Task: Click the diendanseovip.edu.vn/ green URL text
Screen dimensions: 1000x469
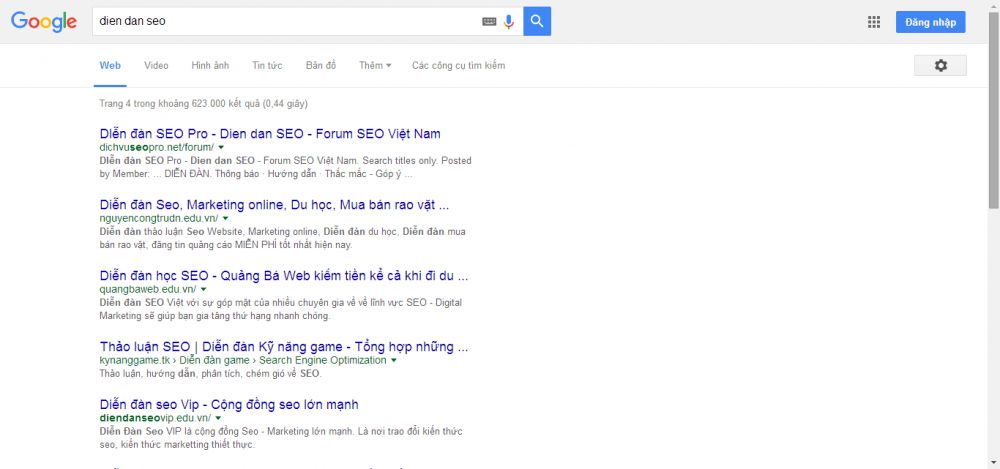Action: [x=156, y=419]
